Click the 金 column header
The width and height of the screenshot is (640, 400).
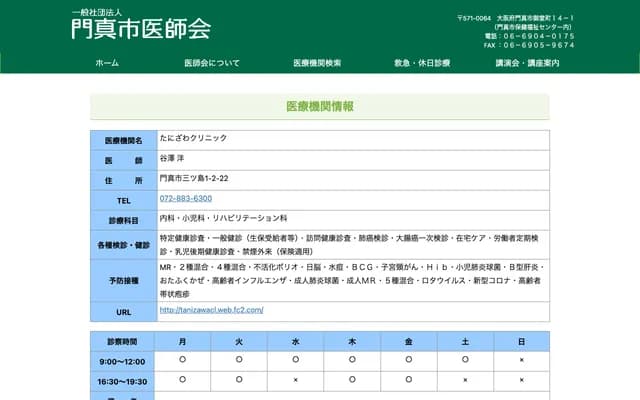tap(409, 342)
